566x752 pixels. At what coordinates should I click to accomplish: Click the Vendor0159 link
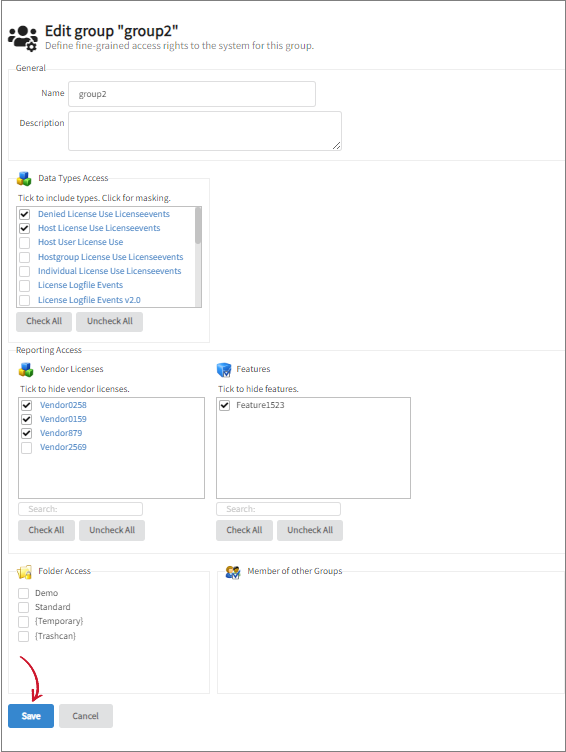pyautogui.click(x=63, y=419)
